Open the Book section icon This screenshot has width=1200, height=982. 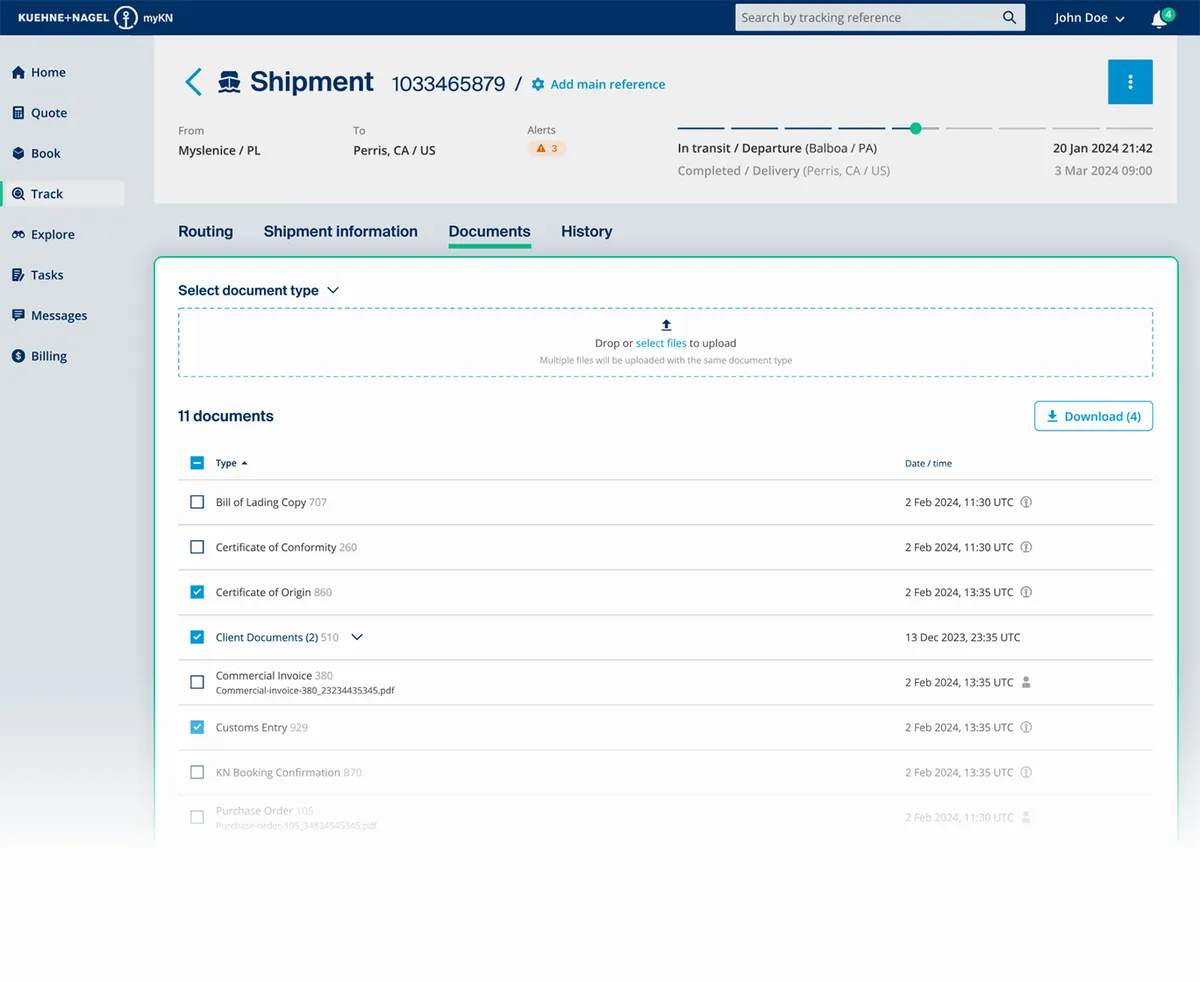(x=17, y=153)
